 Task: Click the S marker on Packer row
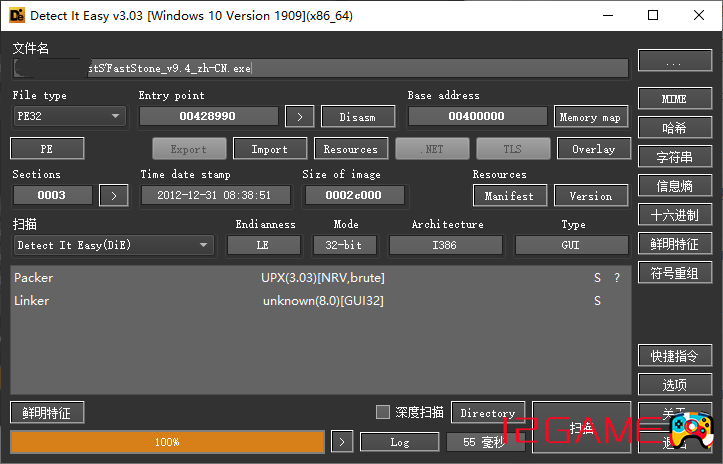point(598,278)
